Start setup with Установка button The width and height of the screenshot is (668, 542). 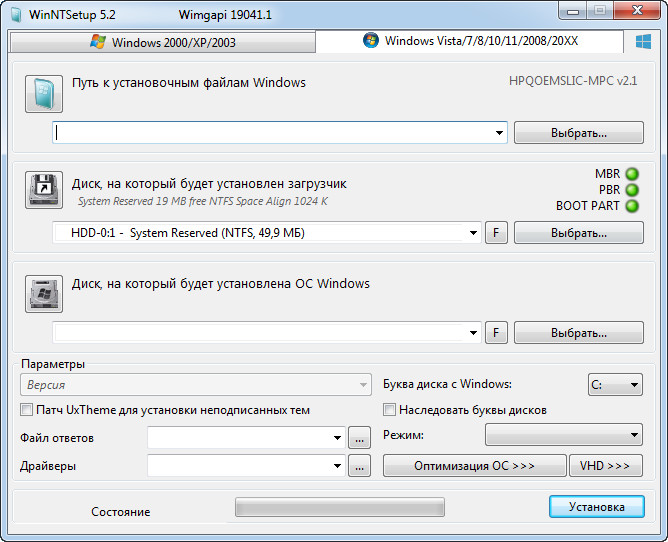coord(597,507)
